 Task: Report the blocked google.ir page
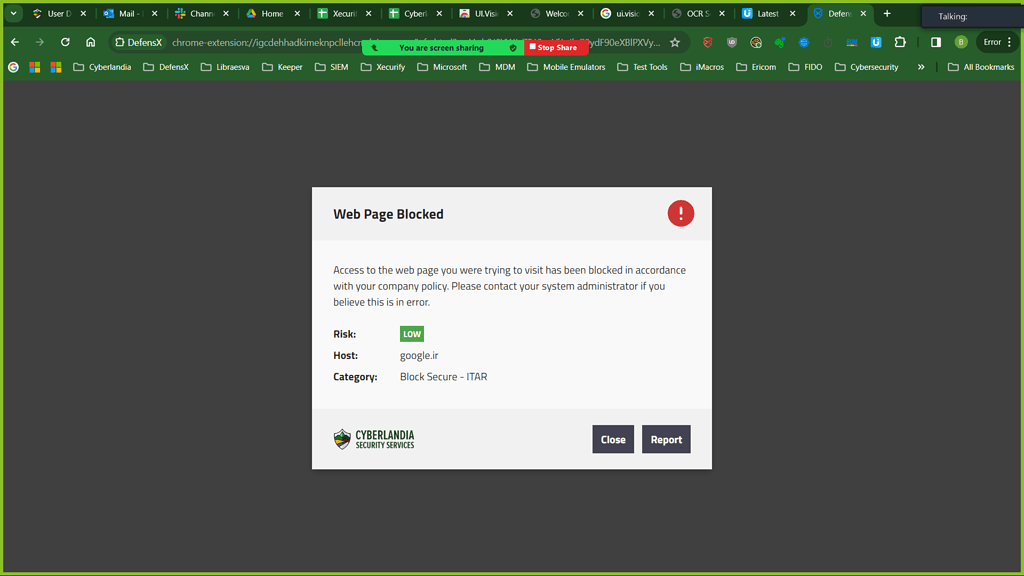click(x=666, y=438)
